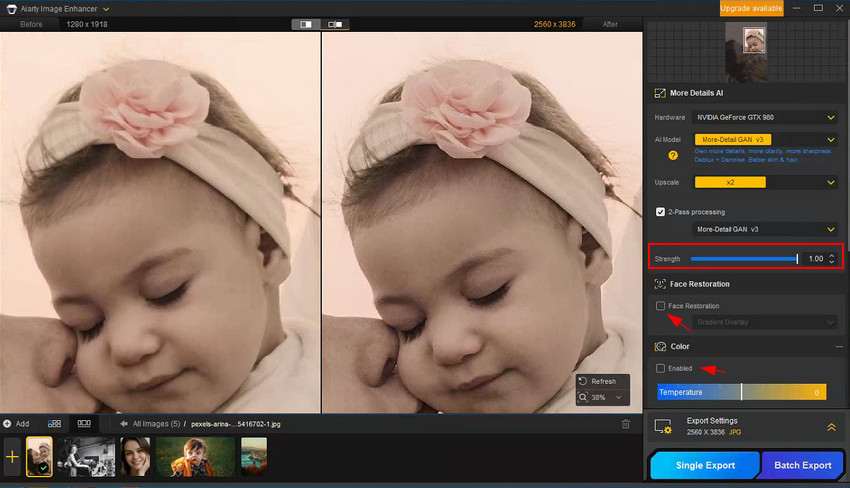Open the Gradient Overlay dropdown
Image resolution: width=850 pixels, height=488 pixels.
pyautogui.click(x=765, y=322)
